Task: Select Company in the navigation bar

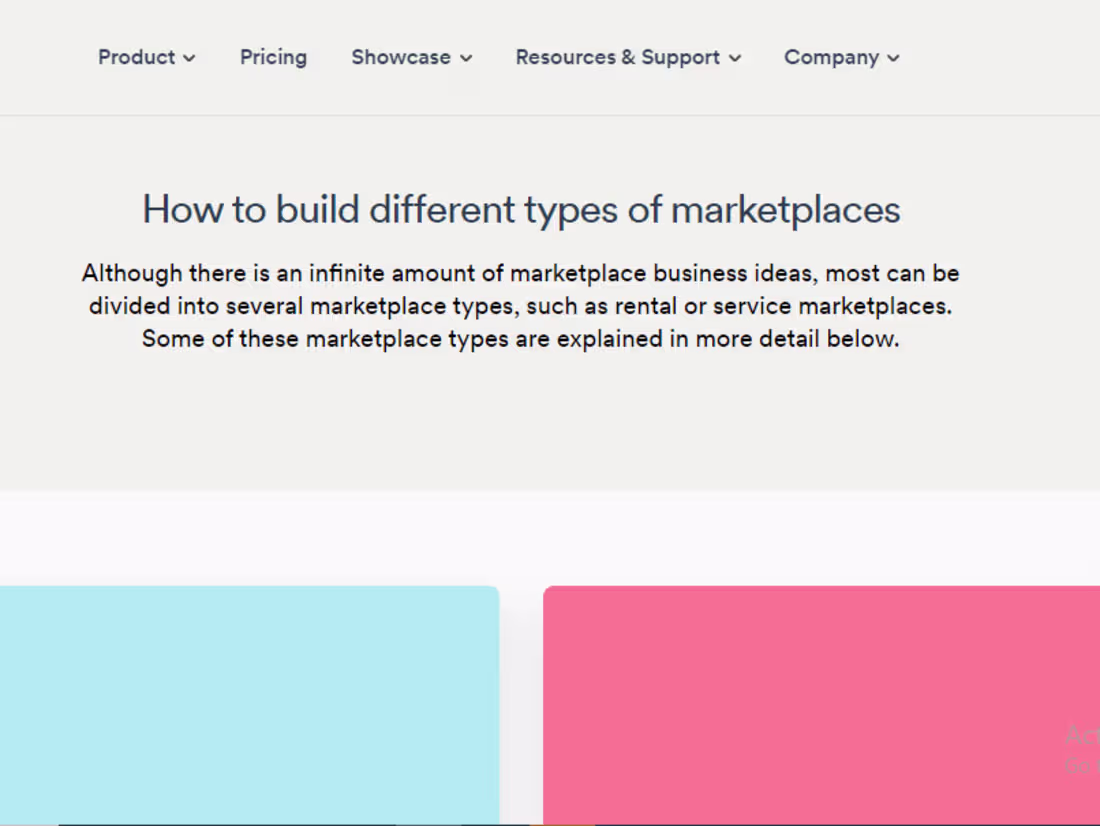Action: [x=831, y=57]
